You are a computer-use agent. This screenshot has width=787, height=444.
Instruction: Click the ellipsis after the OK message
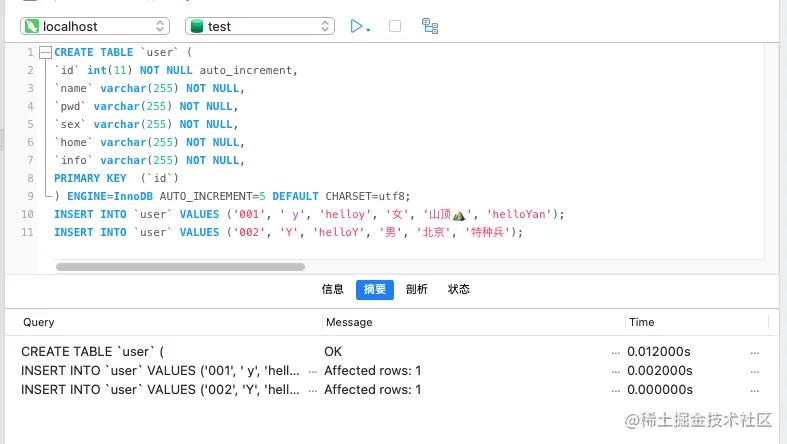click(x=615, y=353)
